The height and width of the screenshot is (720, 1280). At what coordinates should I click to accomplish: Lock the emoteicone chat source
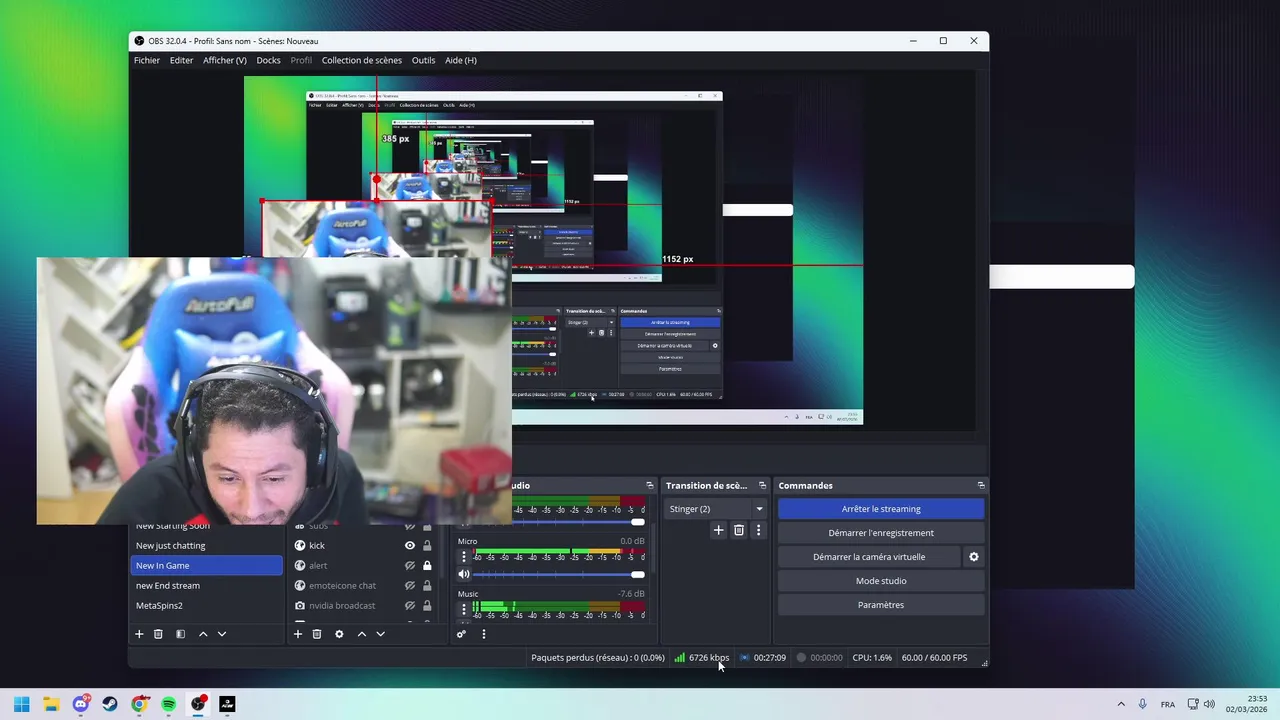[x=427, y=585]
